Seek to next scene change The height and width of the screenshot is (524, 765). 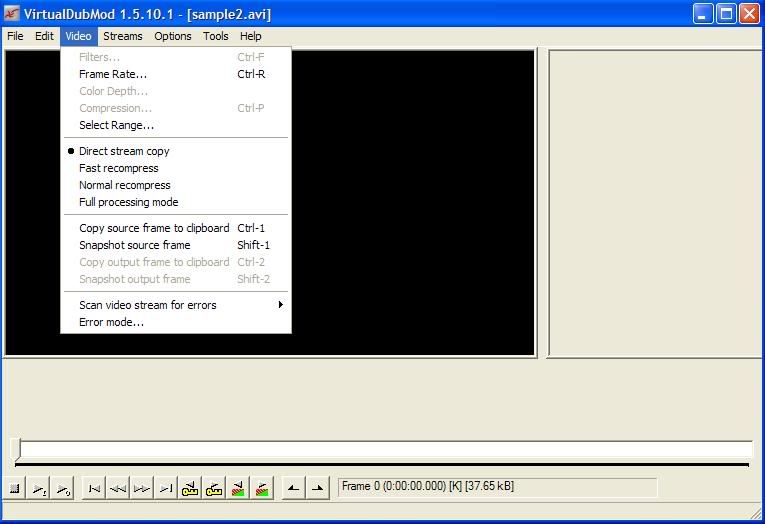(262, 488)
